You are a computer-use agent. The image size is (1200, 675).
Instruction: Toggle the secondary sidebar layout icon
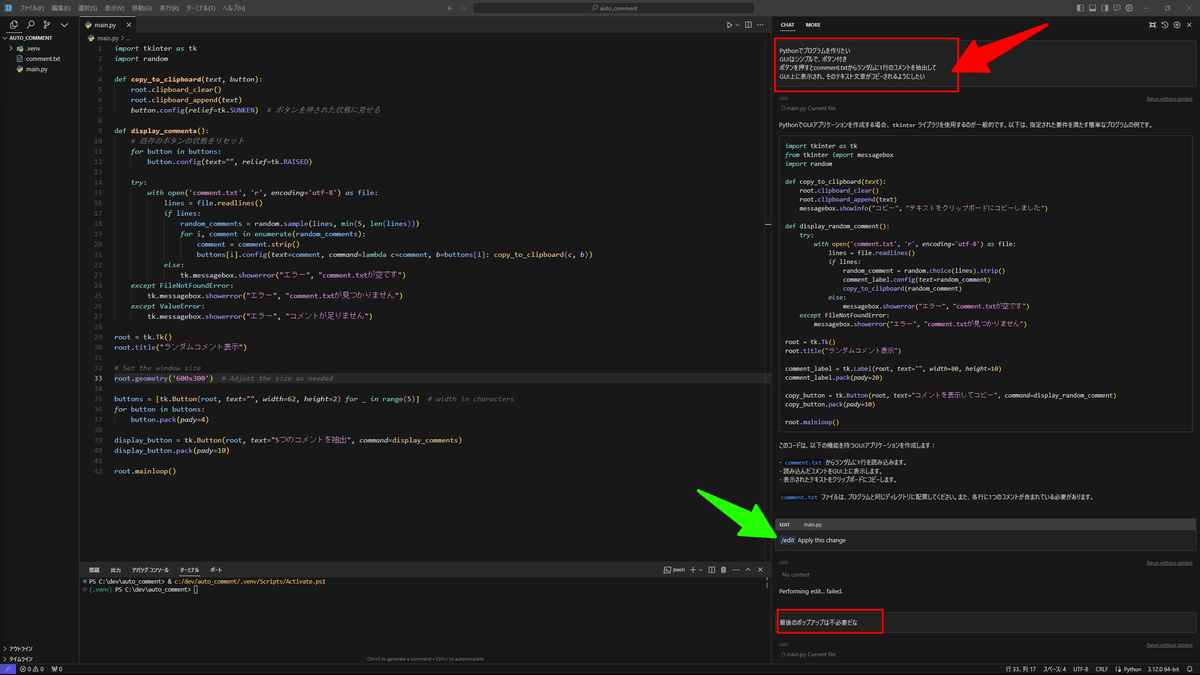1105,8
